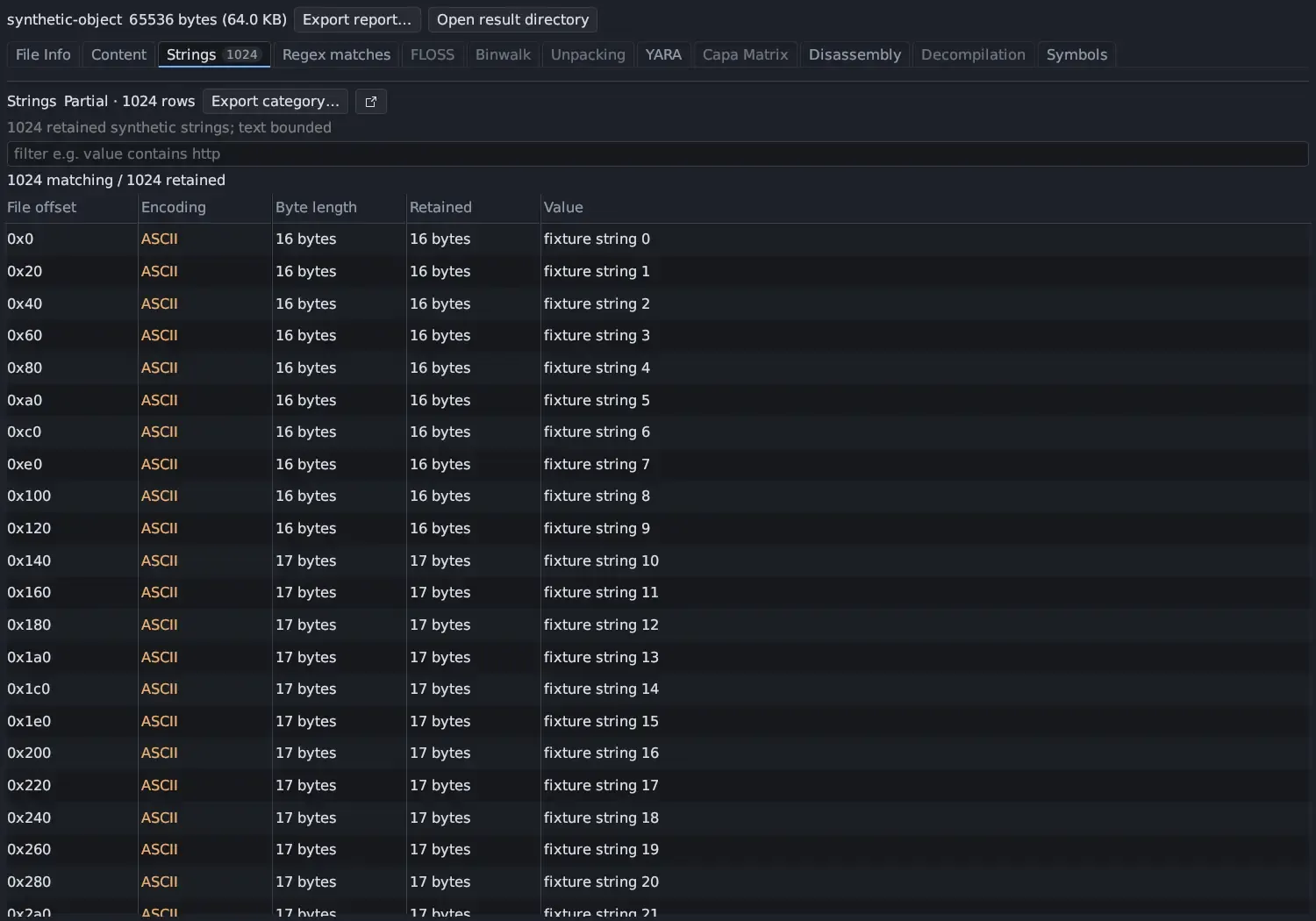Image resolution: width=1316 pixels, height=921 pixels.
Task: Click file offset 0x200 cell
Action: pyautogui.click(x=29, y=753)
